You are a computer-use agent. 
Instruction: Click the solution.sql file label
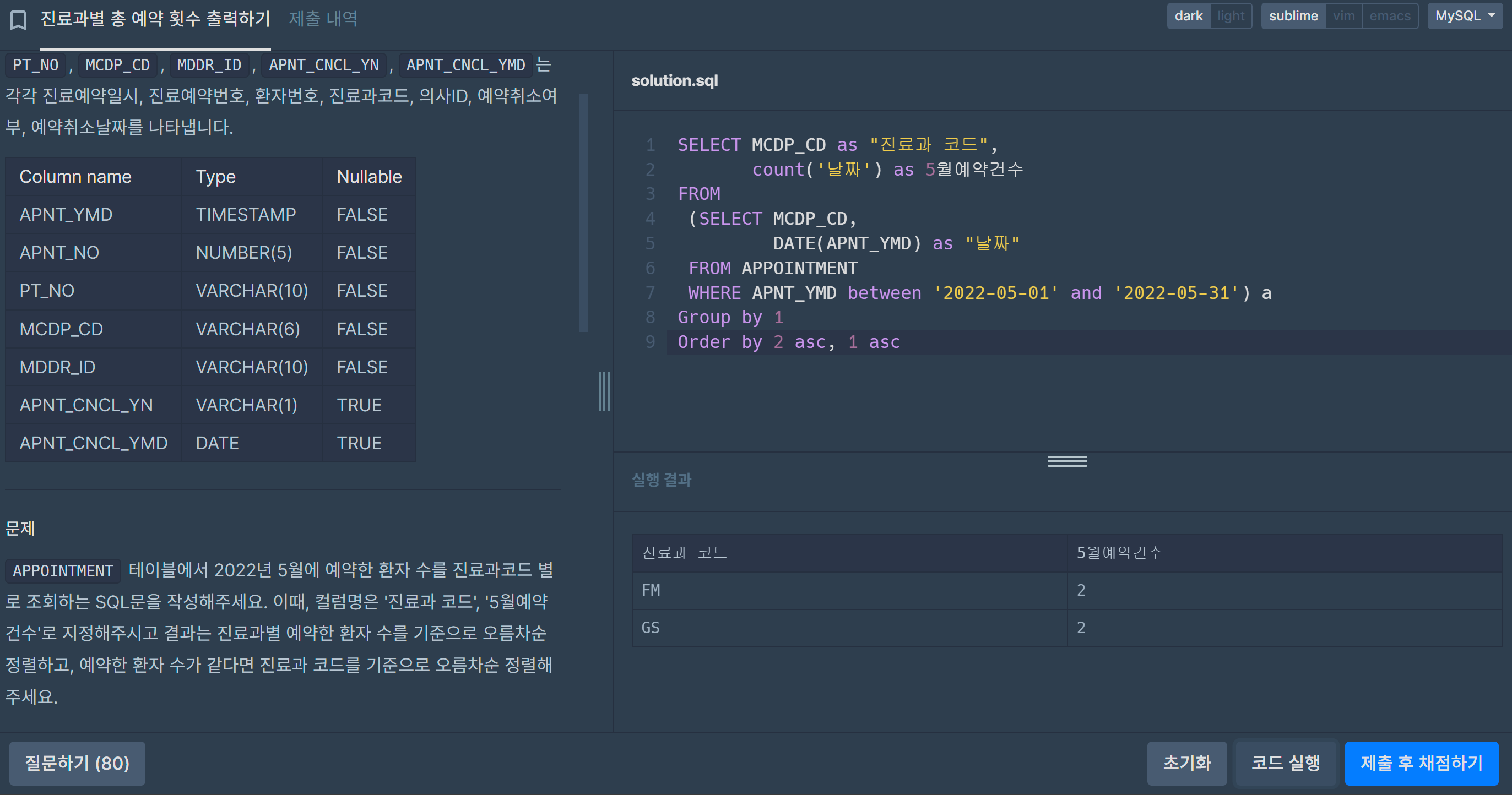click(674, 80)
